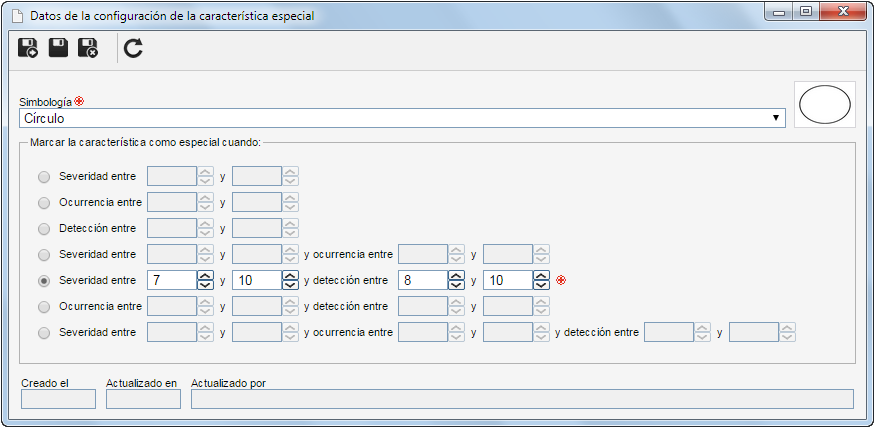875x428 pixels.
Task: Decrease the detección maximum value 10
Action: [x=541, y=285]
